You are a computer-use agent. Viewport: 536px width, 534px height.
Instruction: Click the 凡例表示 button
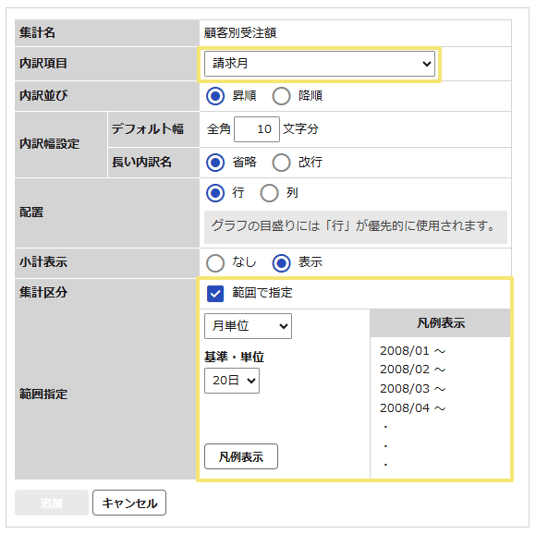[x=241, y=456]
